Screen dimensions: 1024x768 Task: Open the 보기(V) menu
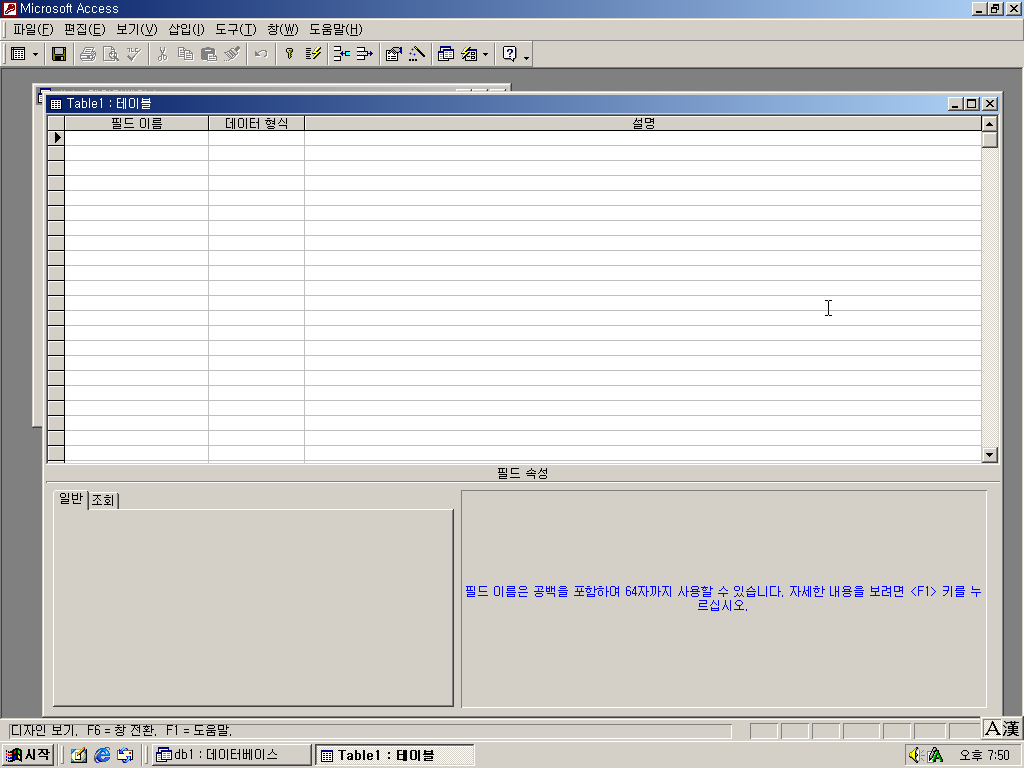click(137, 29)
